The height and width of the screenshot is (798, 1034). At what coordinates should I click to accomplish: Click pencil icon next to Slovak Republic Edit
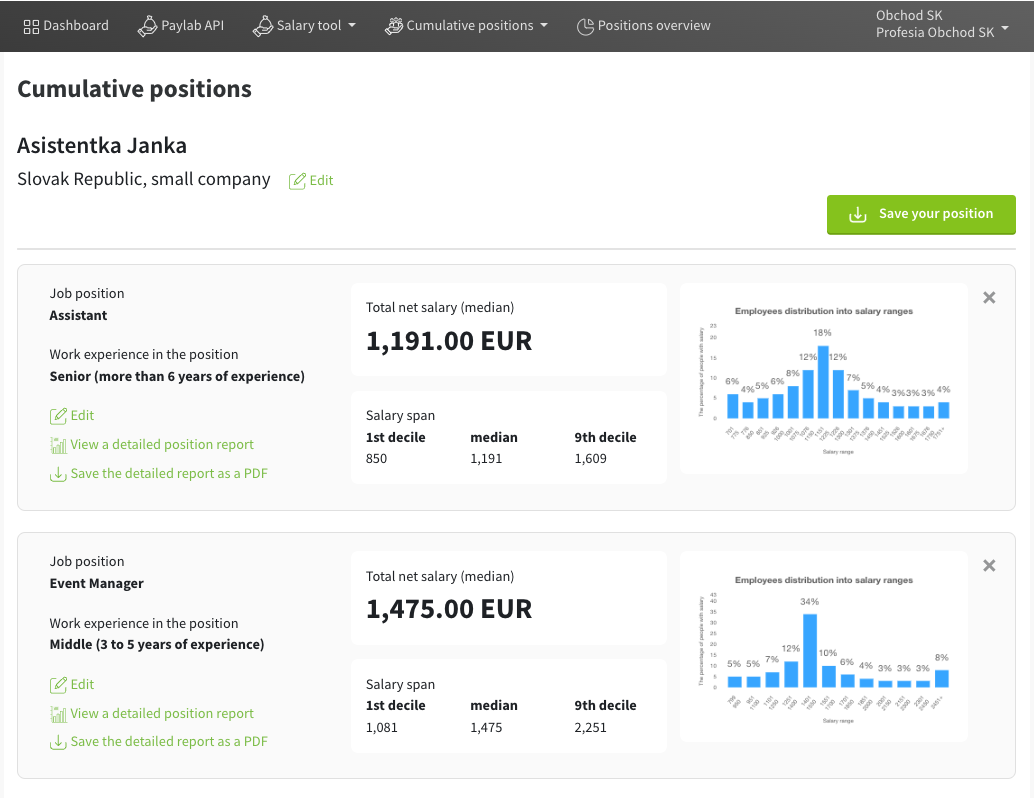[x=297, y=181]
